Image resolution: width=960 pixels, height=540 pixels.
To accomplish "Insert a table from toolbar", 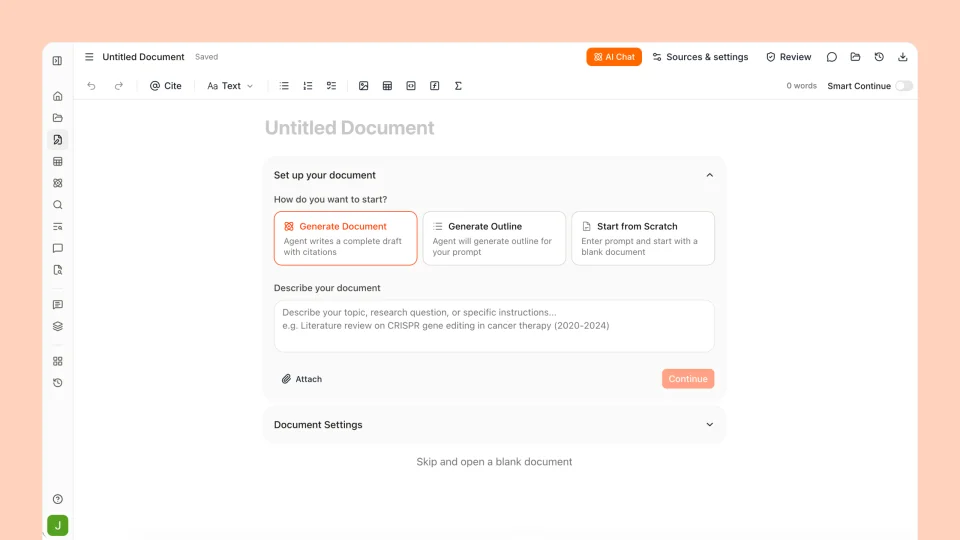I will coord(388,86).
